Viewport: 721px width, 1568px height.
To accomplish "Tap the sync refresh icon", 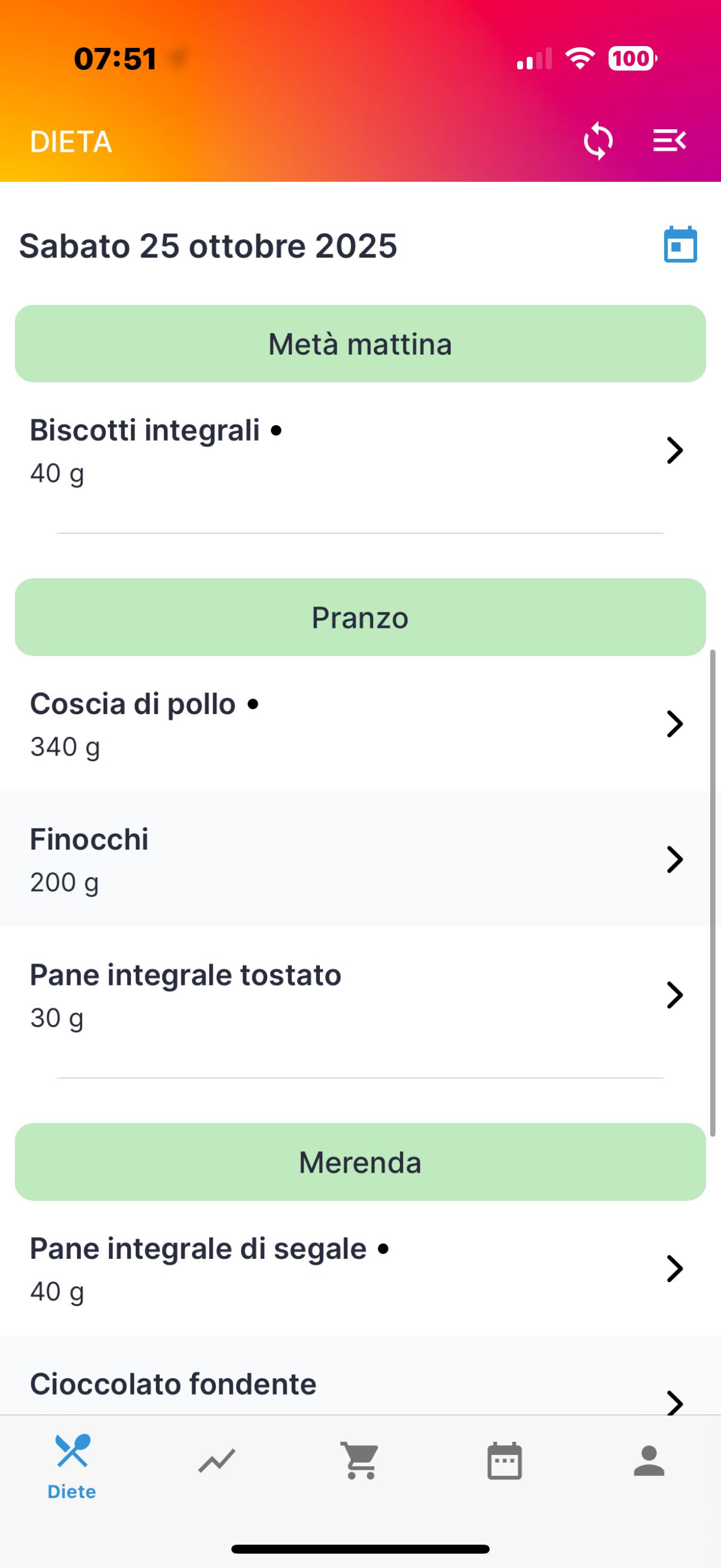I will point(597,141).
